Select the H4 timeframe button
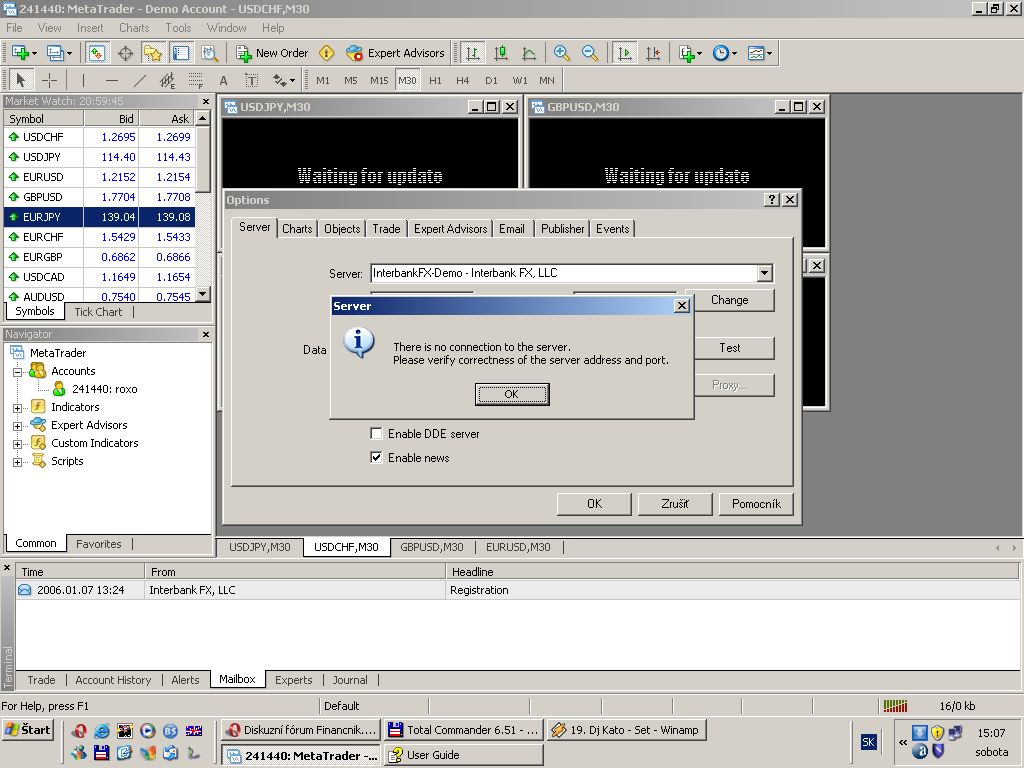1024x768 pixels. coord(463,81)
